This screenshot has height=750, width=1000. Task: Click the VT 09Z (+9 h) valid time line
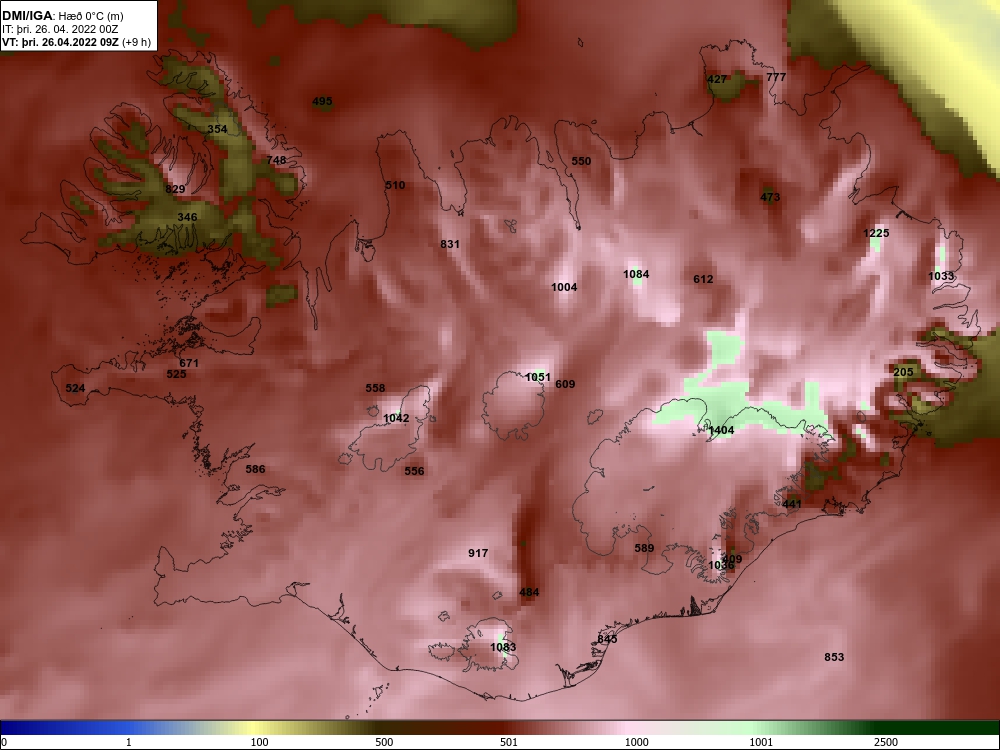tap(77, 43)
